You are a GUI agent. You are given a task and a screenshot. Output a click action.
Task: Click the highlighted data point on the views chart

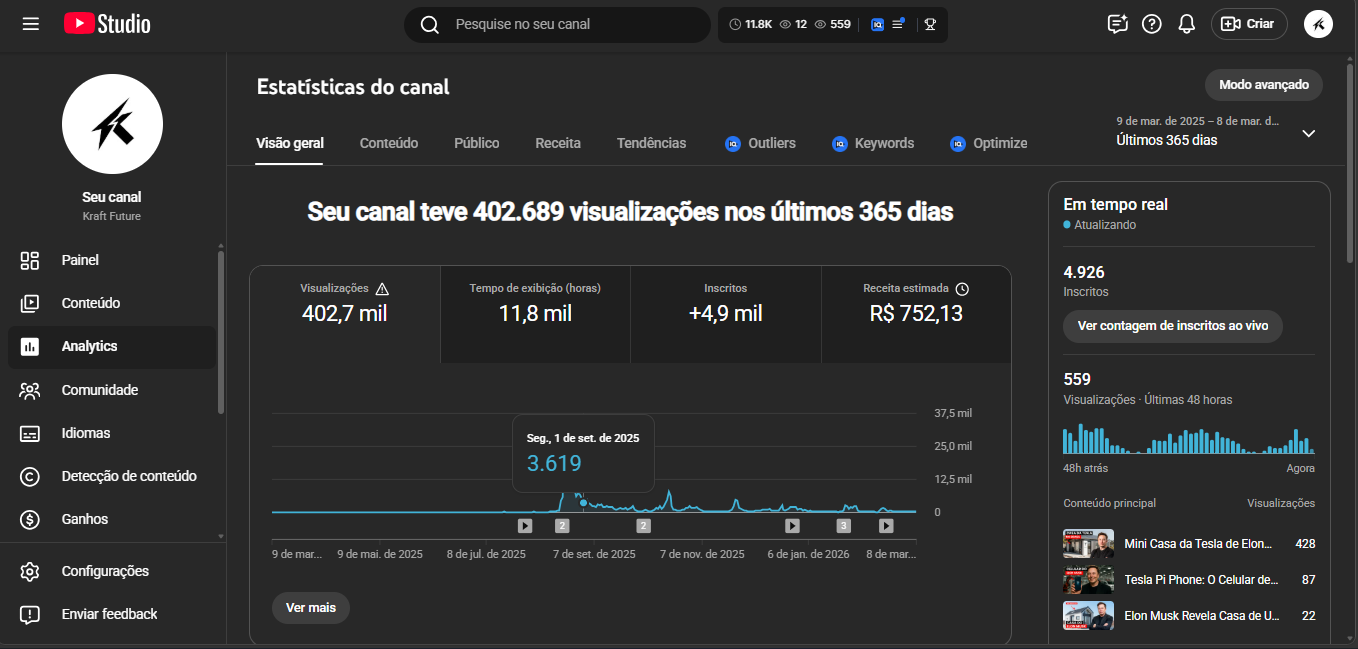583,502
